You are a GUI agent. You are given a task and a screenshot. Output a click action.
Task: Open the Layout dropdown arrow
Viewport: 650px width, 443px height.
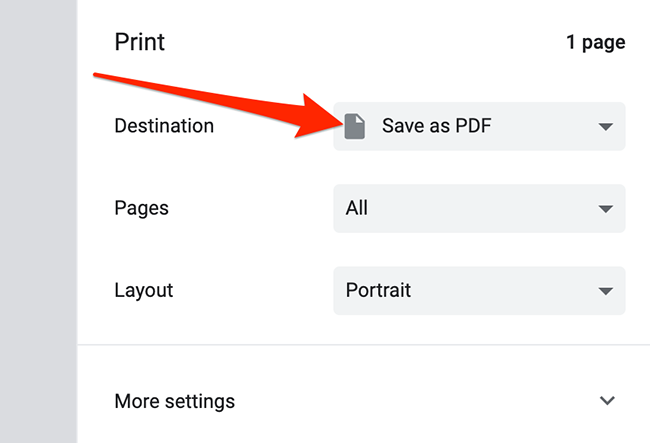click(x=604, y=291)
